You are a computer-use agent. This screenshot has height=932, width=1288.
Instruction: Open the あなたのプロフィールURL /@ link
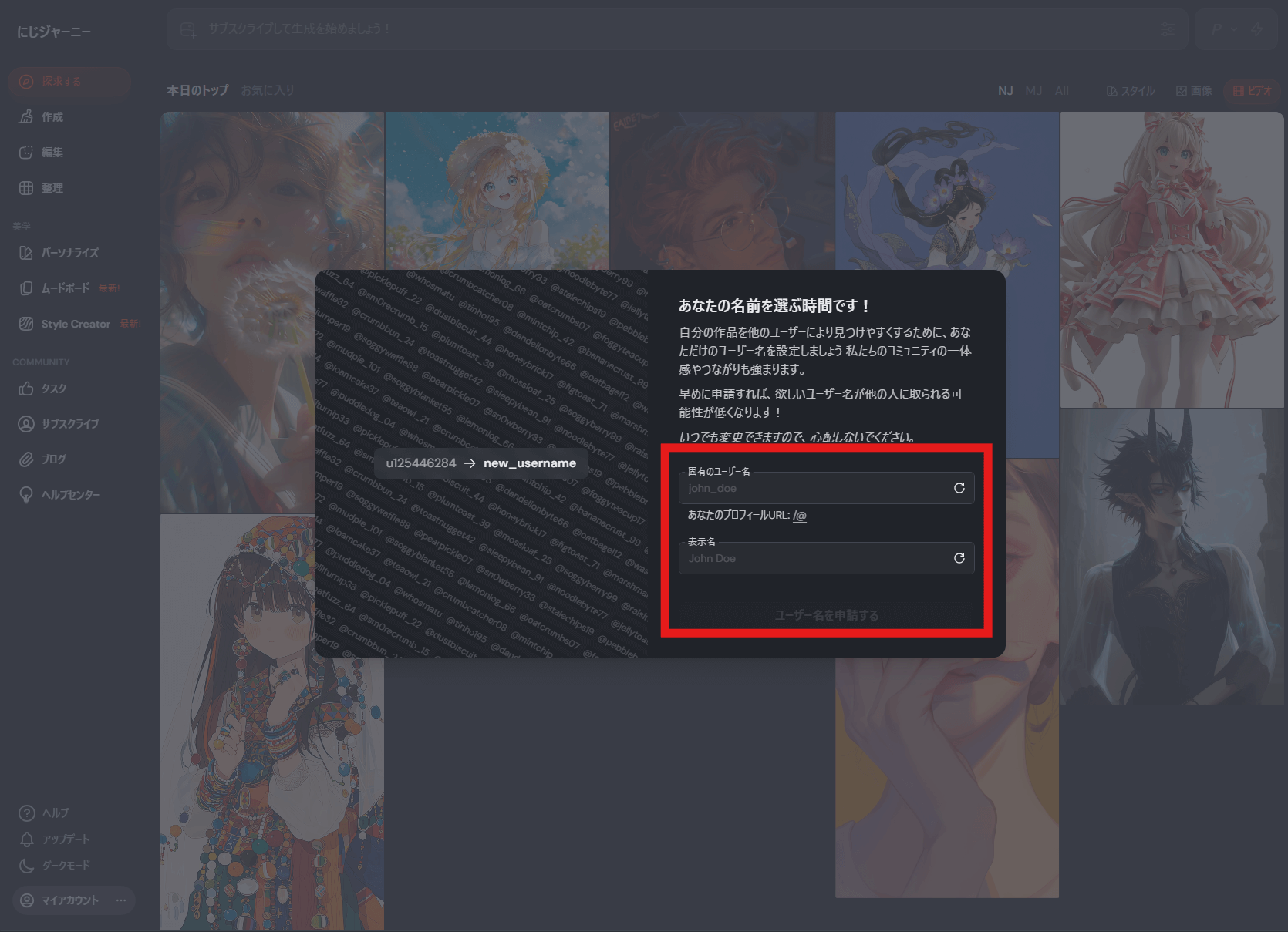(799, 516)
